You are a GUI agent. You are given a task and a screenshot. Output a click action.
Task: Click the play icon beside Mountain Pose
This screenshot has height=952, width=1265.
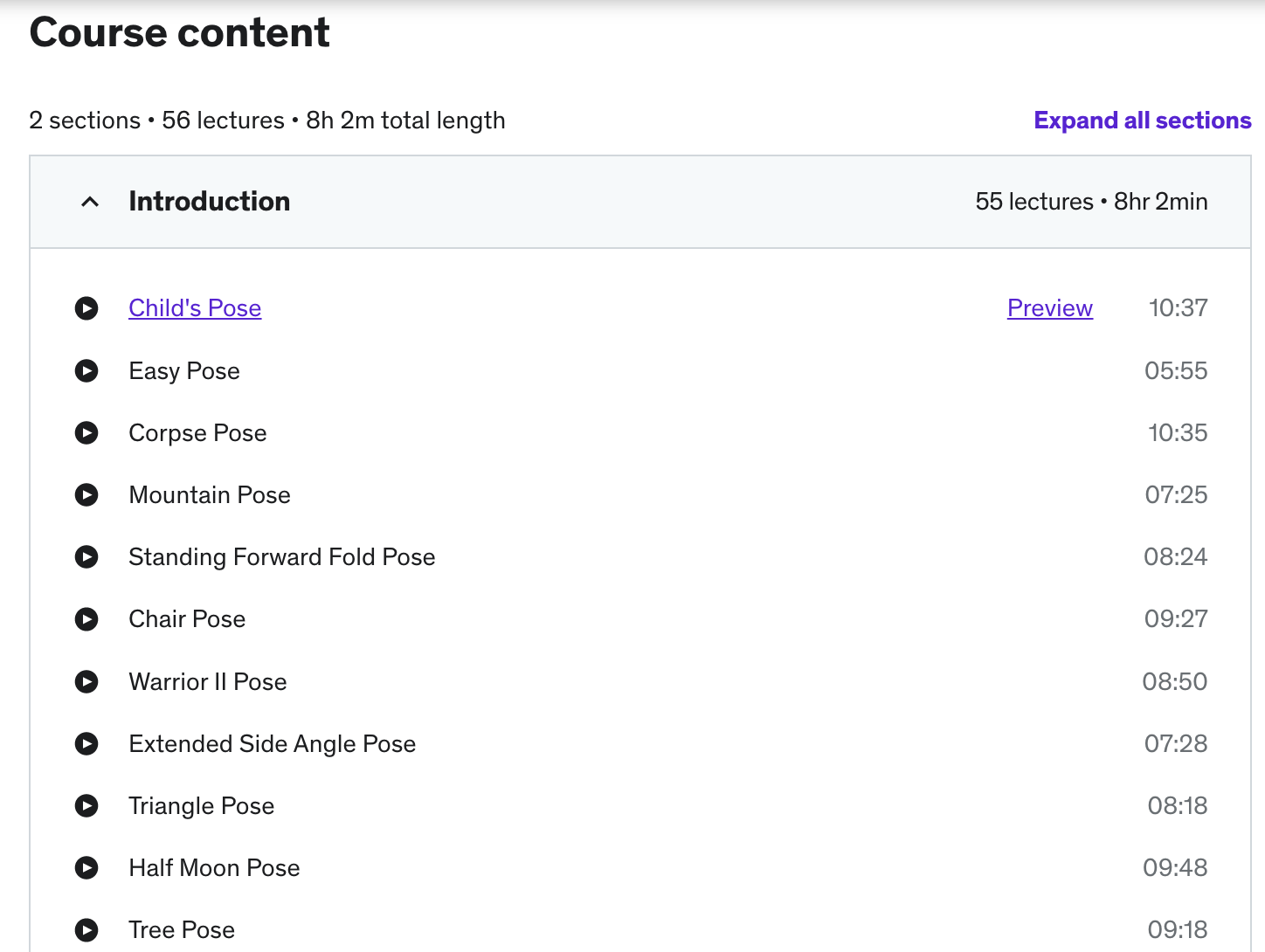click(x=86, y=495)
